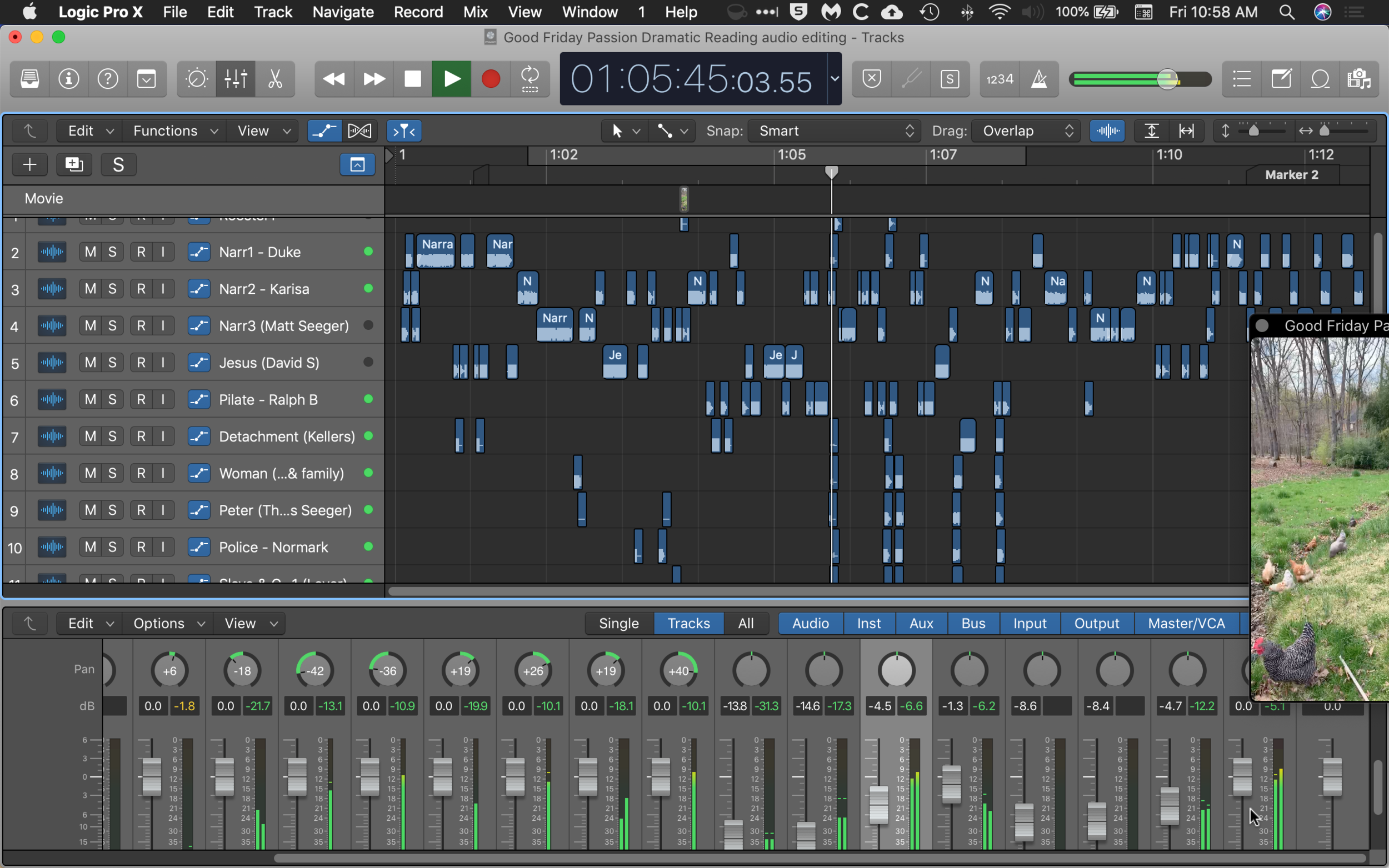Image resolution: width=1389 pixels, height=868 pixels.
Task: Toggle the Catch Playhead button
Action: point(404,131)
